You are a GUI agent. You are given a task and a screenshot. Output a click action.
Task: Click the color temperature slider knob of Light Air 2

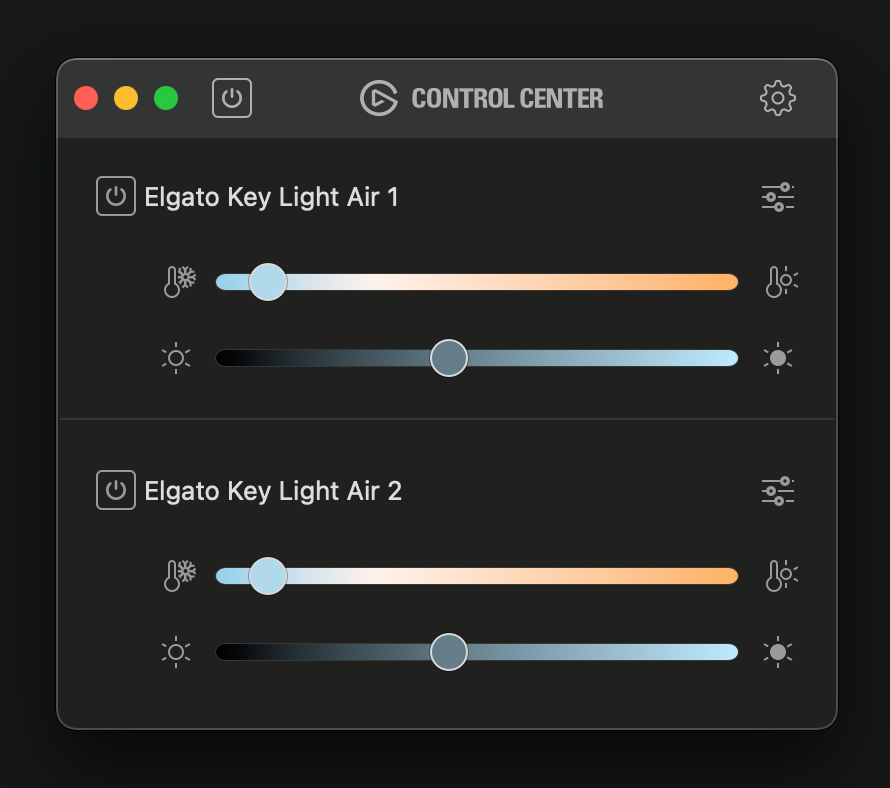[x=268, y=576]
